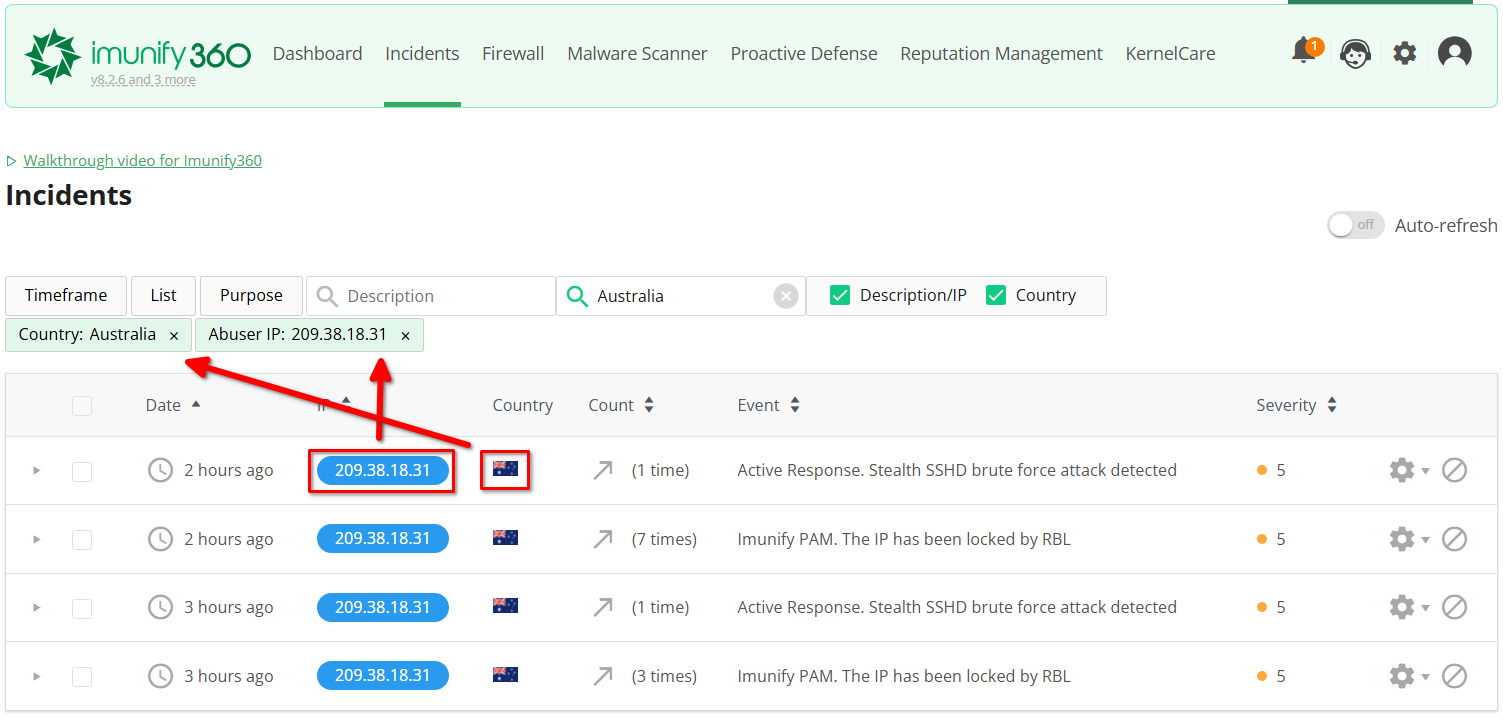1503x719 pixels.
Task: Open the user profile avatar icon
Action: point(1455,53)
